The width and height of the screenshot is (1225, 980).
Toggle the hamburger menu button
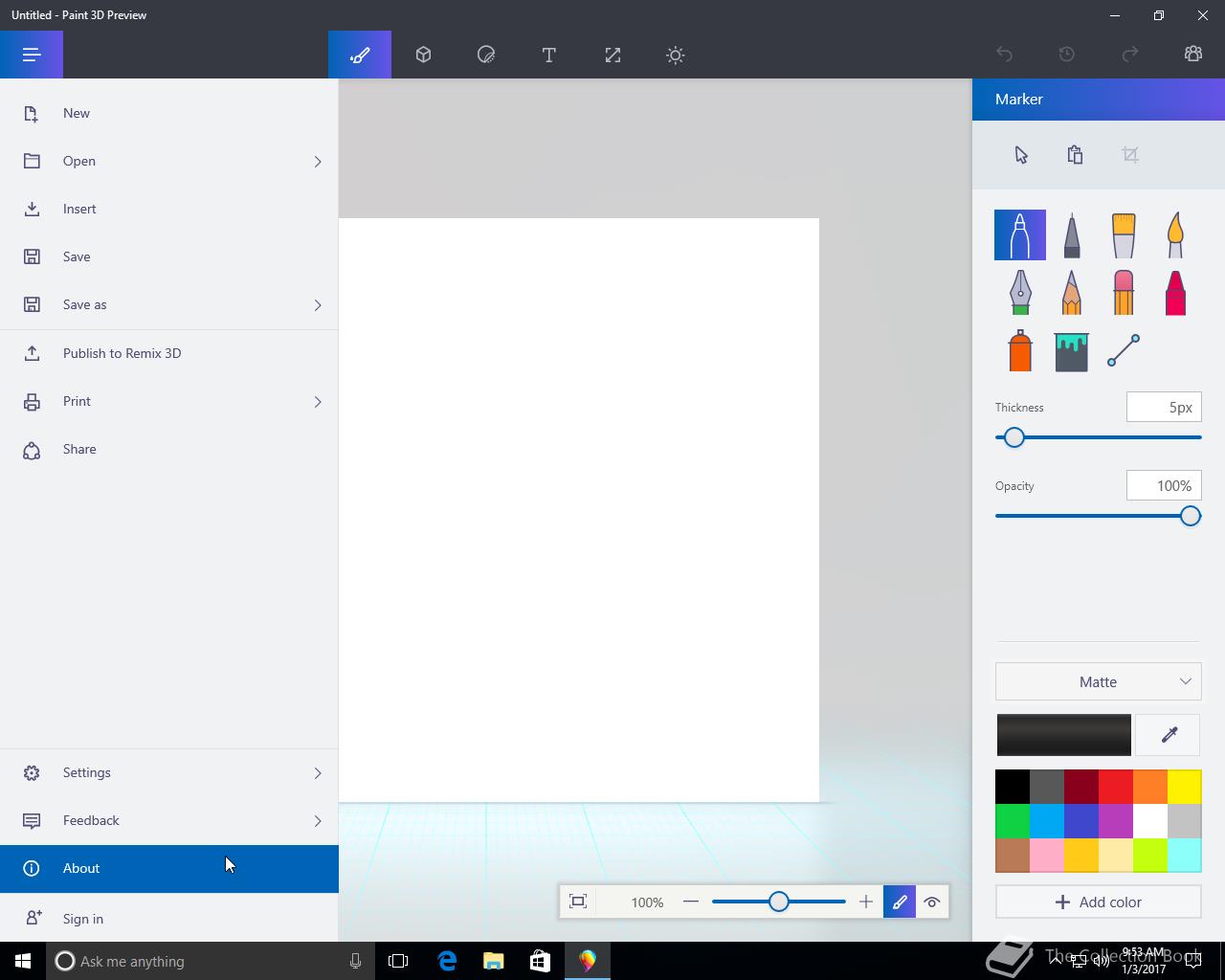pos(32,55)
